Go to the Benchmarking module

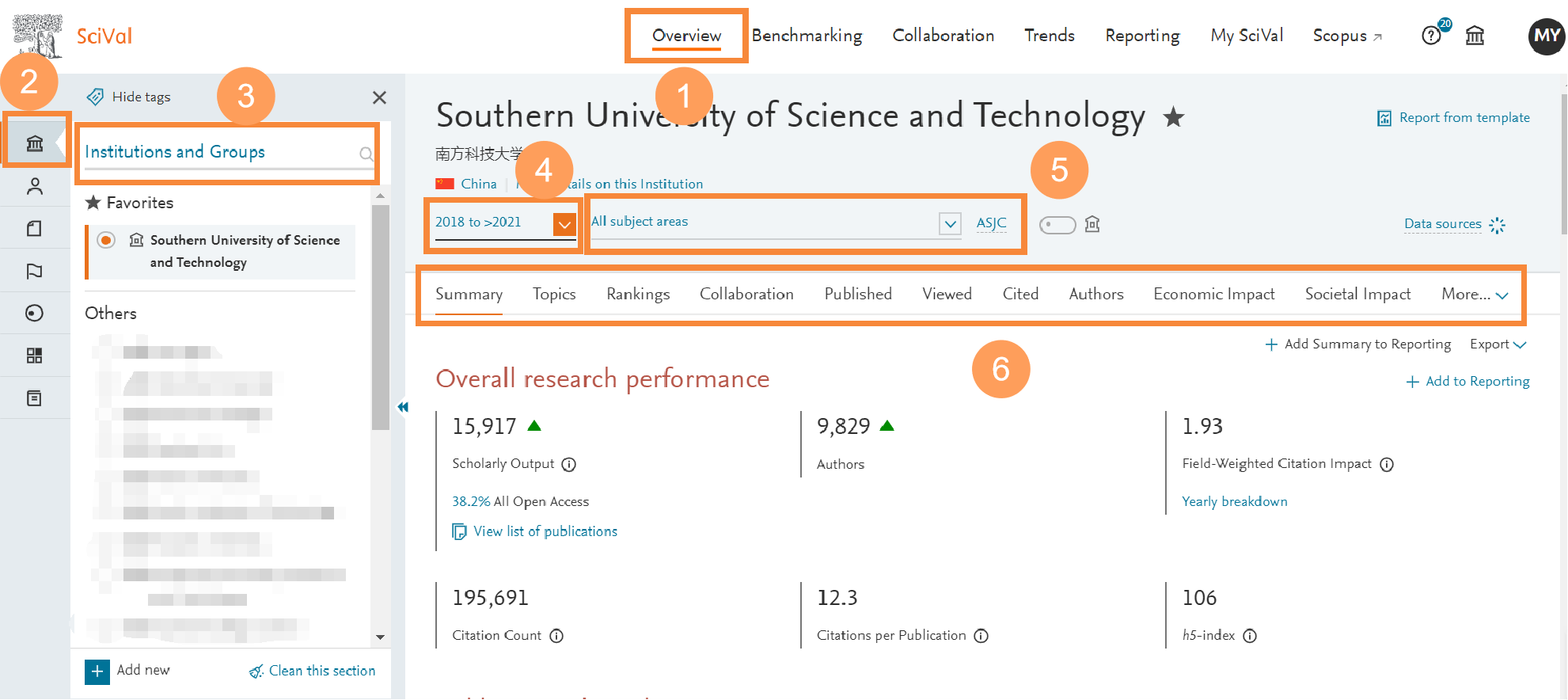[x=807, y=36]
